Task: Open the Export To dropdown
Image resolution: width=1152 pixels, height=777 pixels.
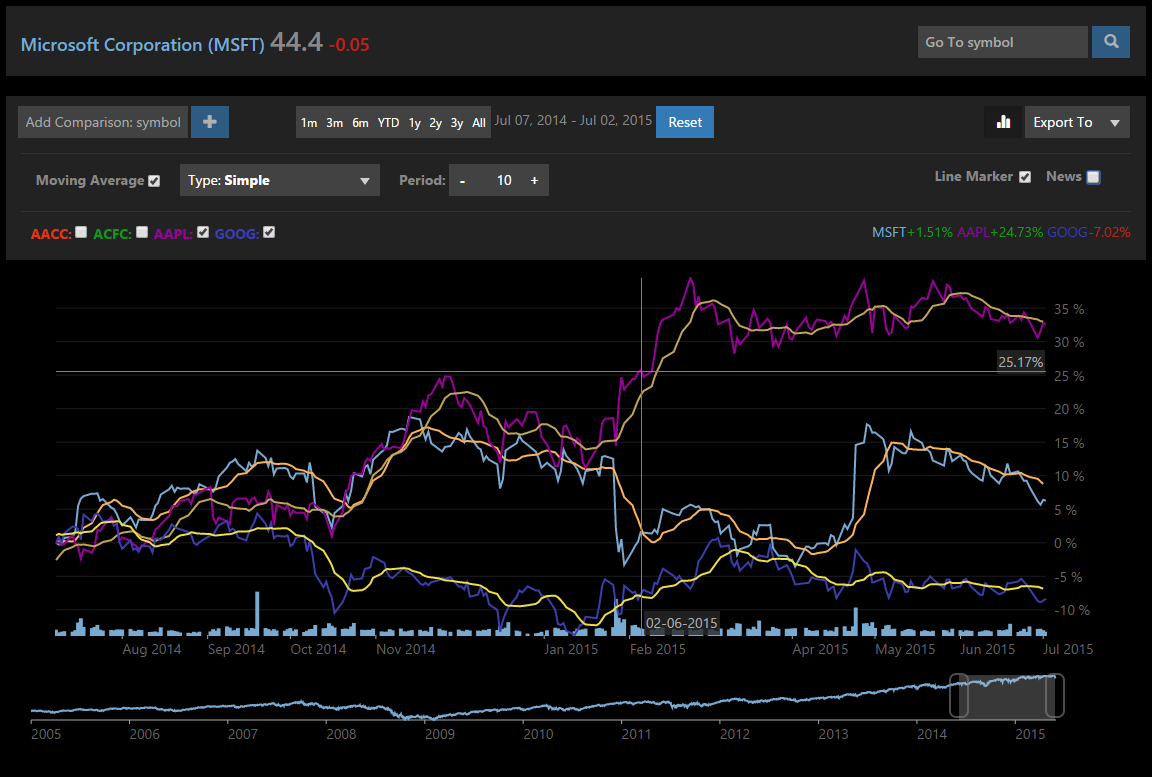Action: point(1077,122)
